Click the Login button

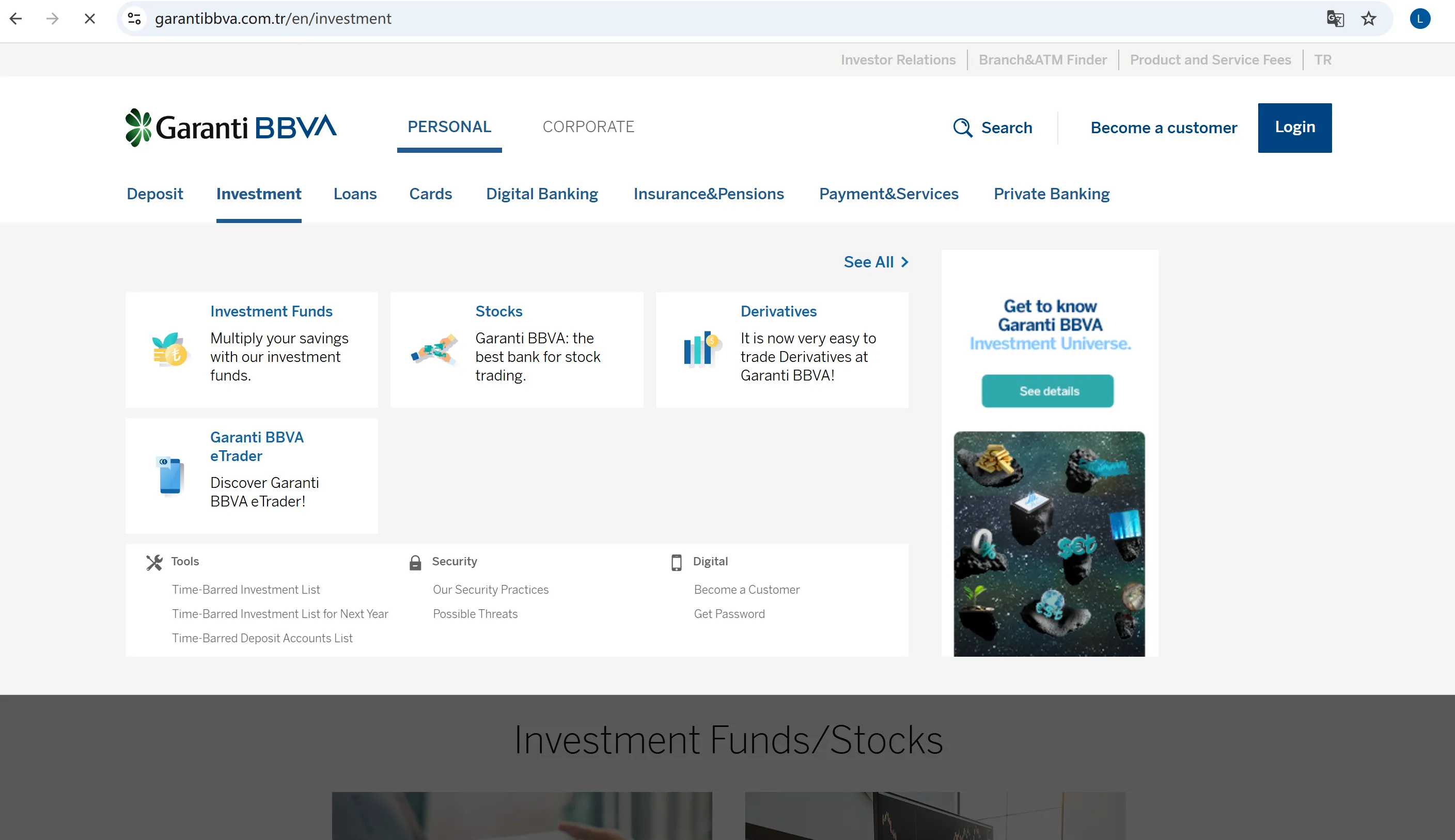1294,128
